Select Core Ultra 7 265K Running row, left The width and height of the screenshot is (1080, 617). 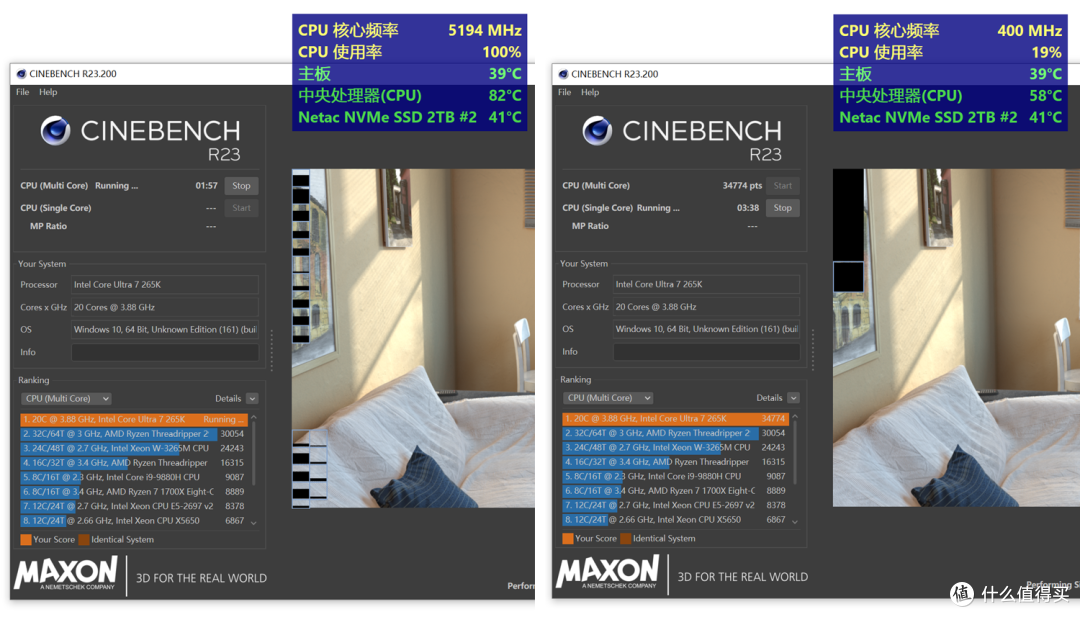pyautogui.click(x=134, y=419)
